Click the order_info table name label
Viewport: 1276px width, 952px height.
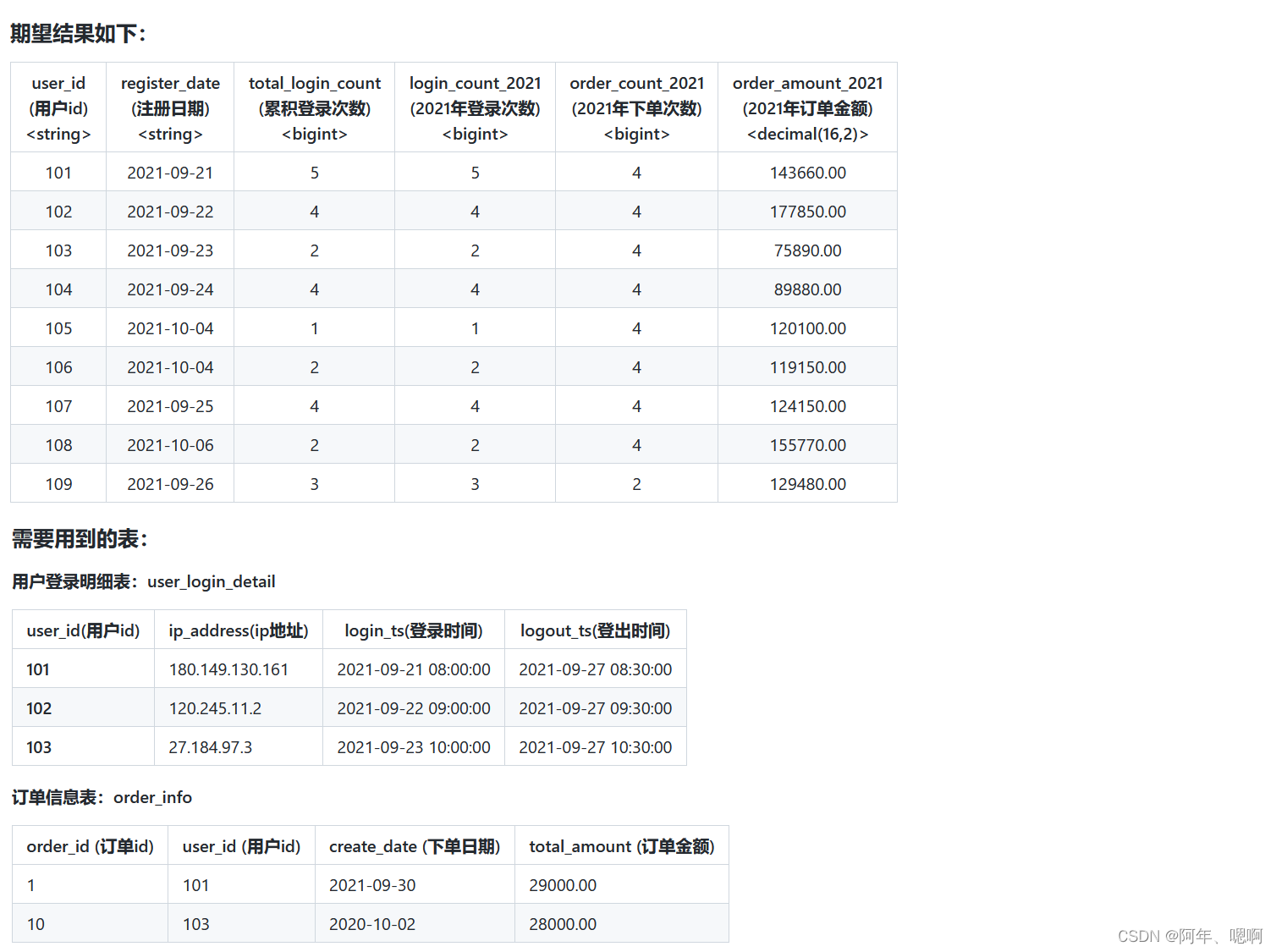153,797
